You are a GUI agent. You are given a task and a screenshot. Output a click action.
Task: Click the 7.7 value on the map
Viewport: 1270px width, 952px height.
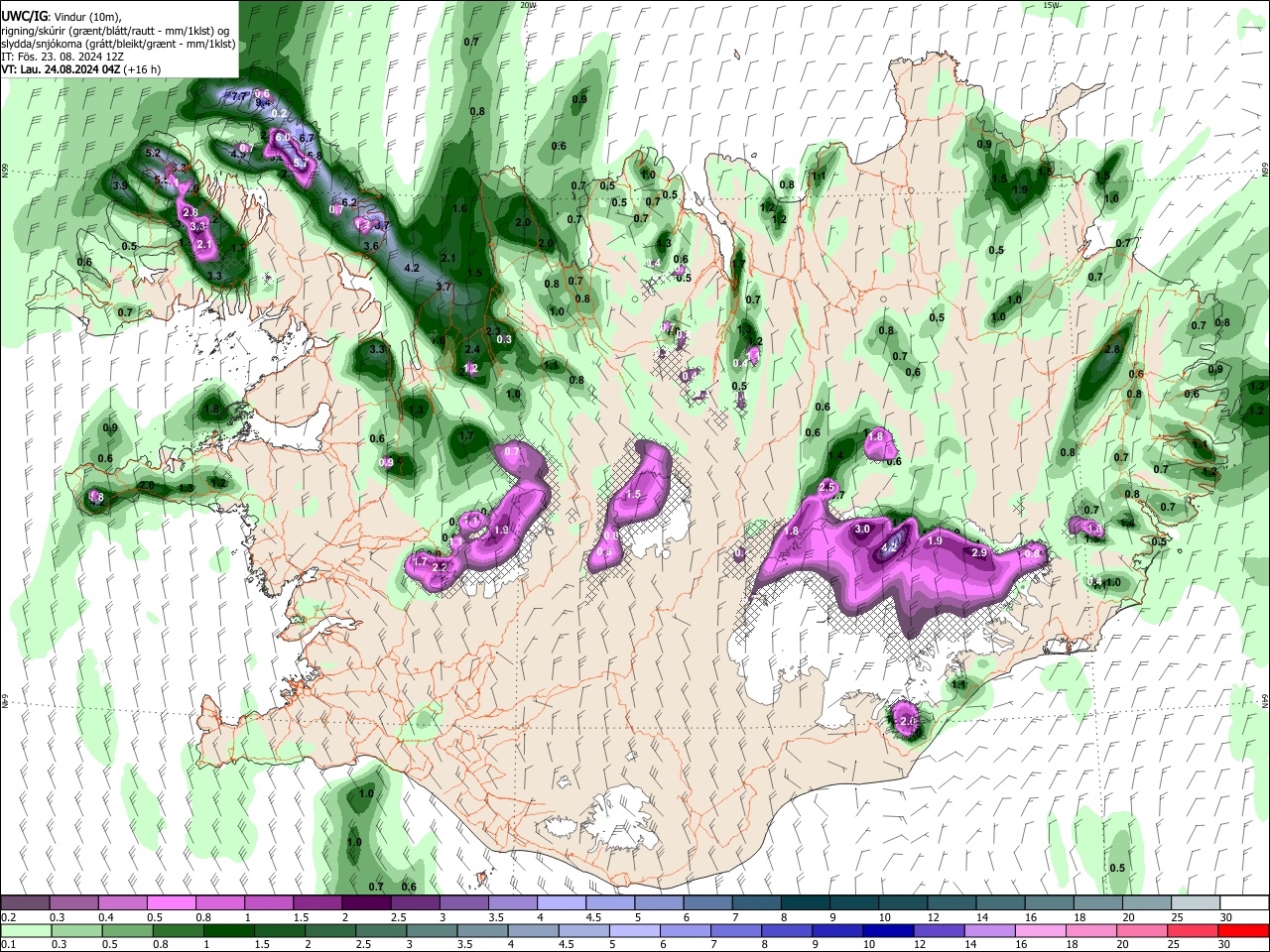pyautogui.click(x=239, y=95)
